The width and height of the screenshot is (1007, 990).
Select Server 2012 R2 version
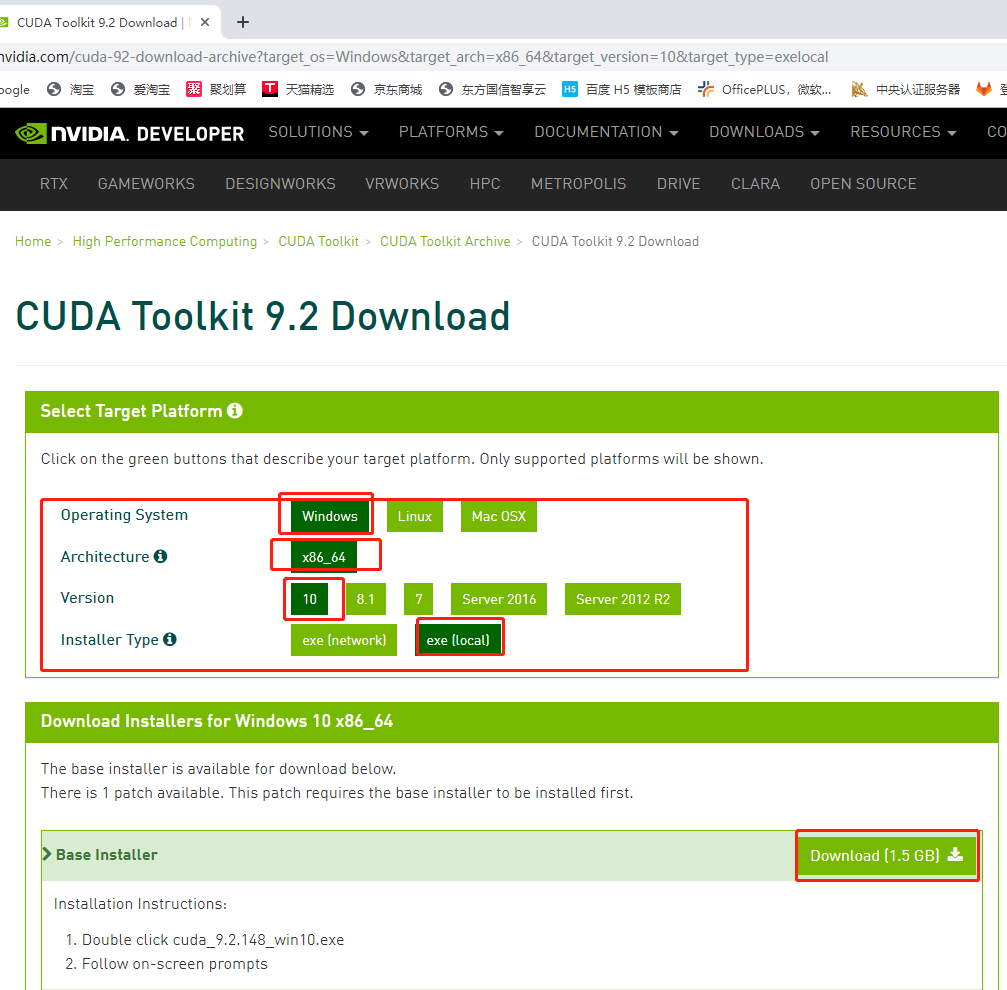click(623, 599)
